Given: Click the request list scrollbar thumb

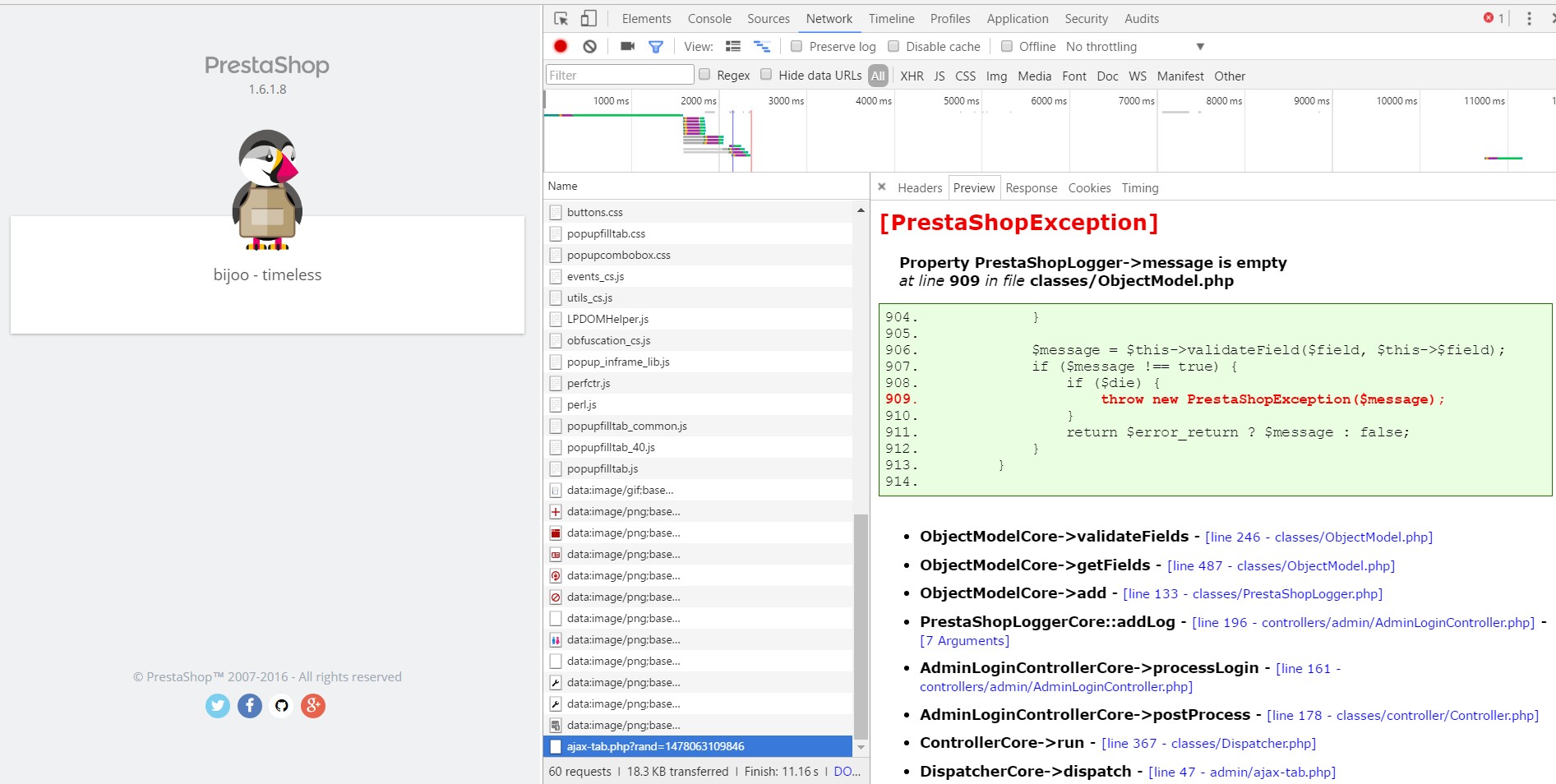Looking at the screenshot, I should (x=861, y=626).
